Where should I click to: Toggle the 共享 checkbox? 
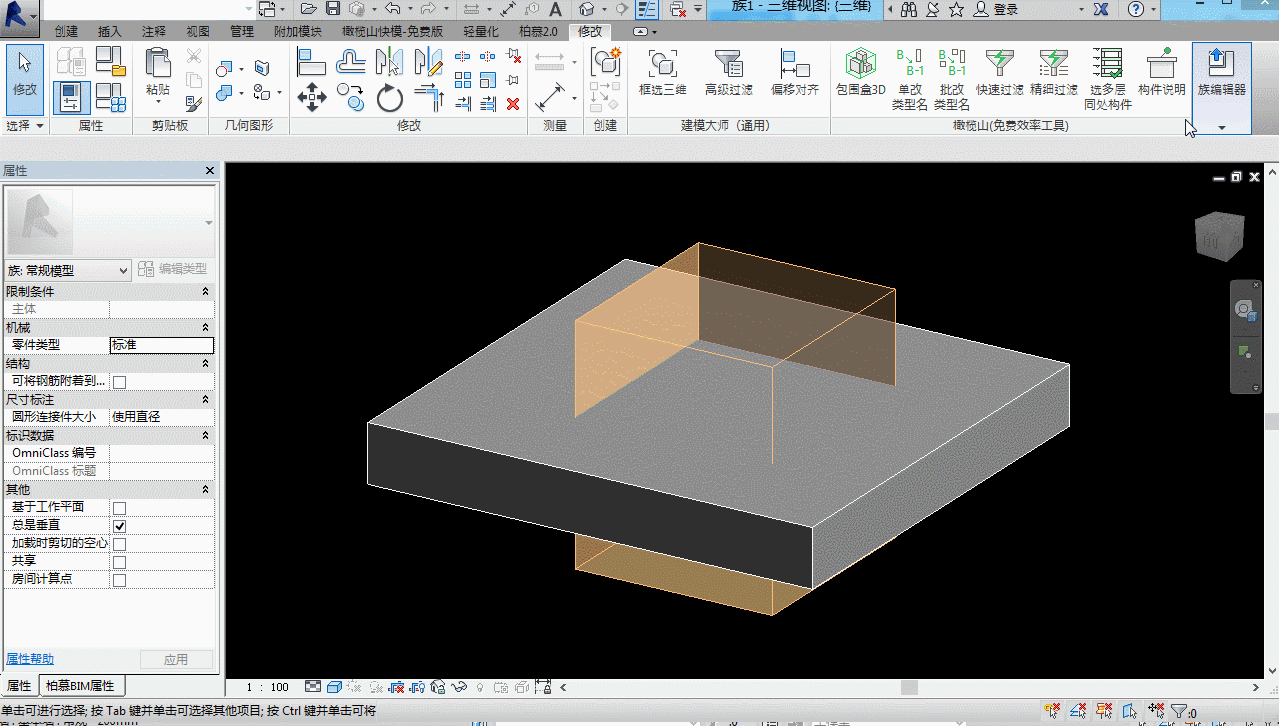coord(119,561)
